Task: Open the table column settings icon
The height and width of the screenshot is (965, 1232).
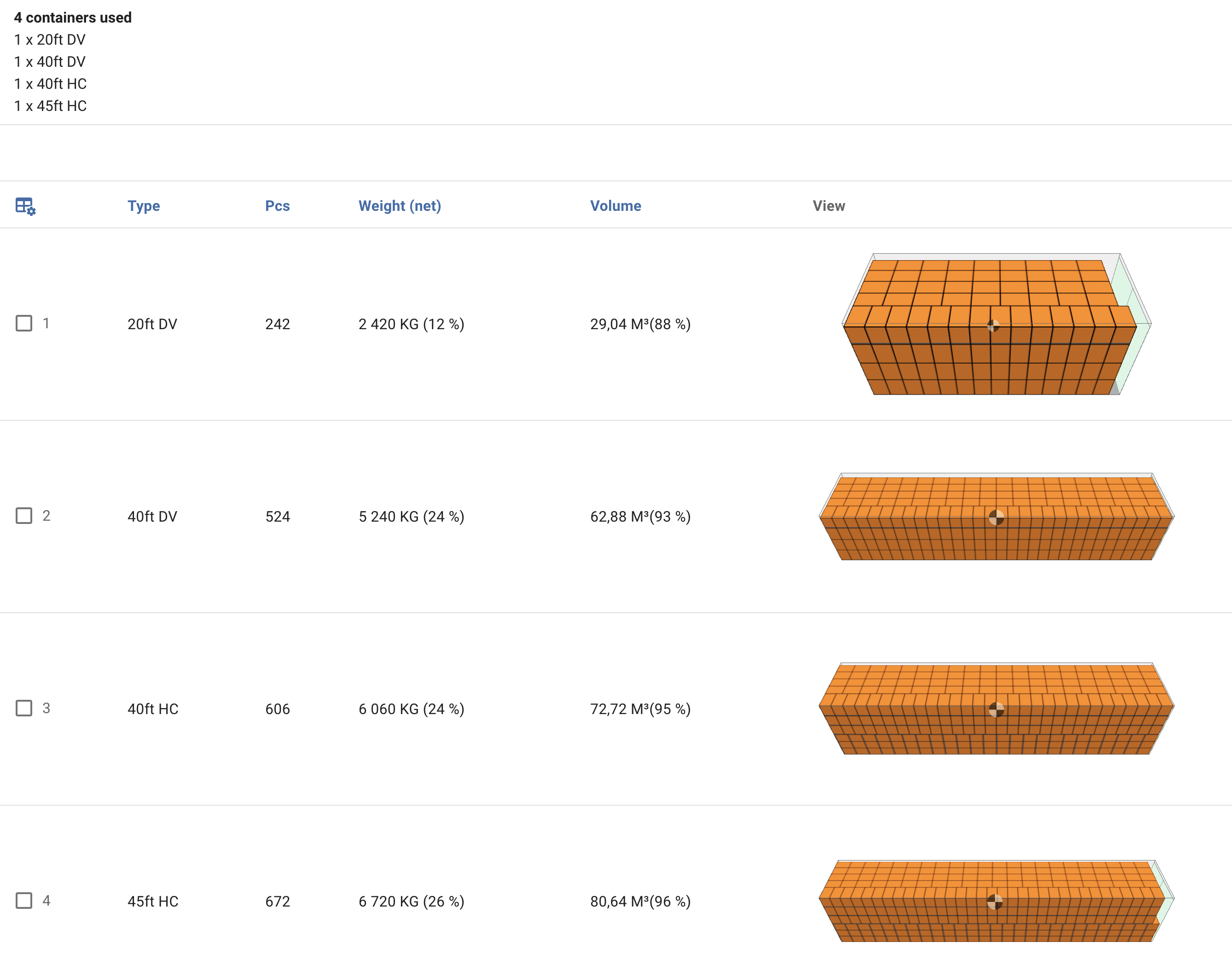Action: coord(25,206)
